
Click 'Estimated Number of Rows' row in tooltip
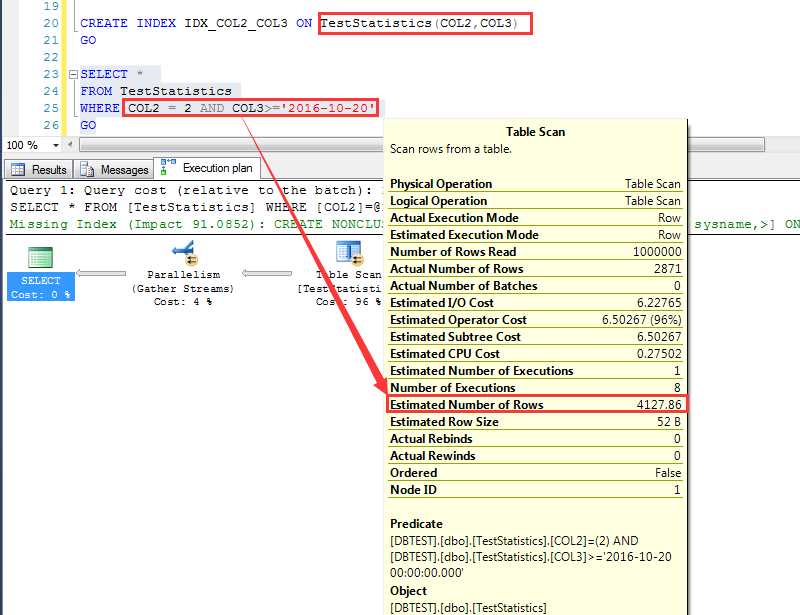(536, 405)
